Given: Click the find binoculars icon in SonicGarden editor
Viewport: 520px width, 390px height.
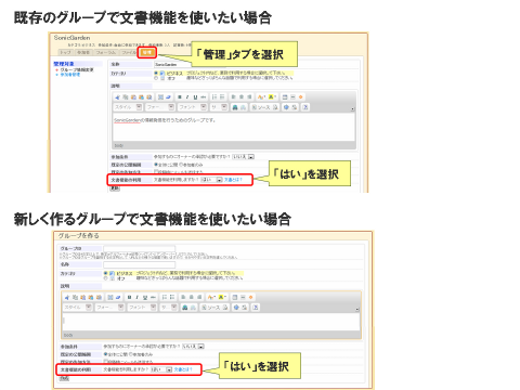Looking at the screenshot, I should pos(235,107).
